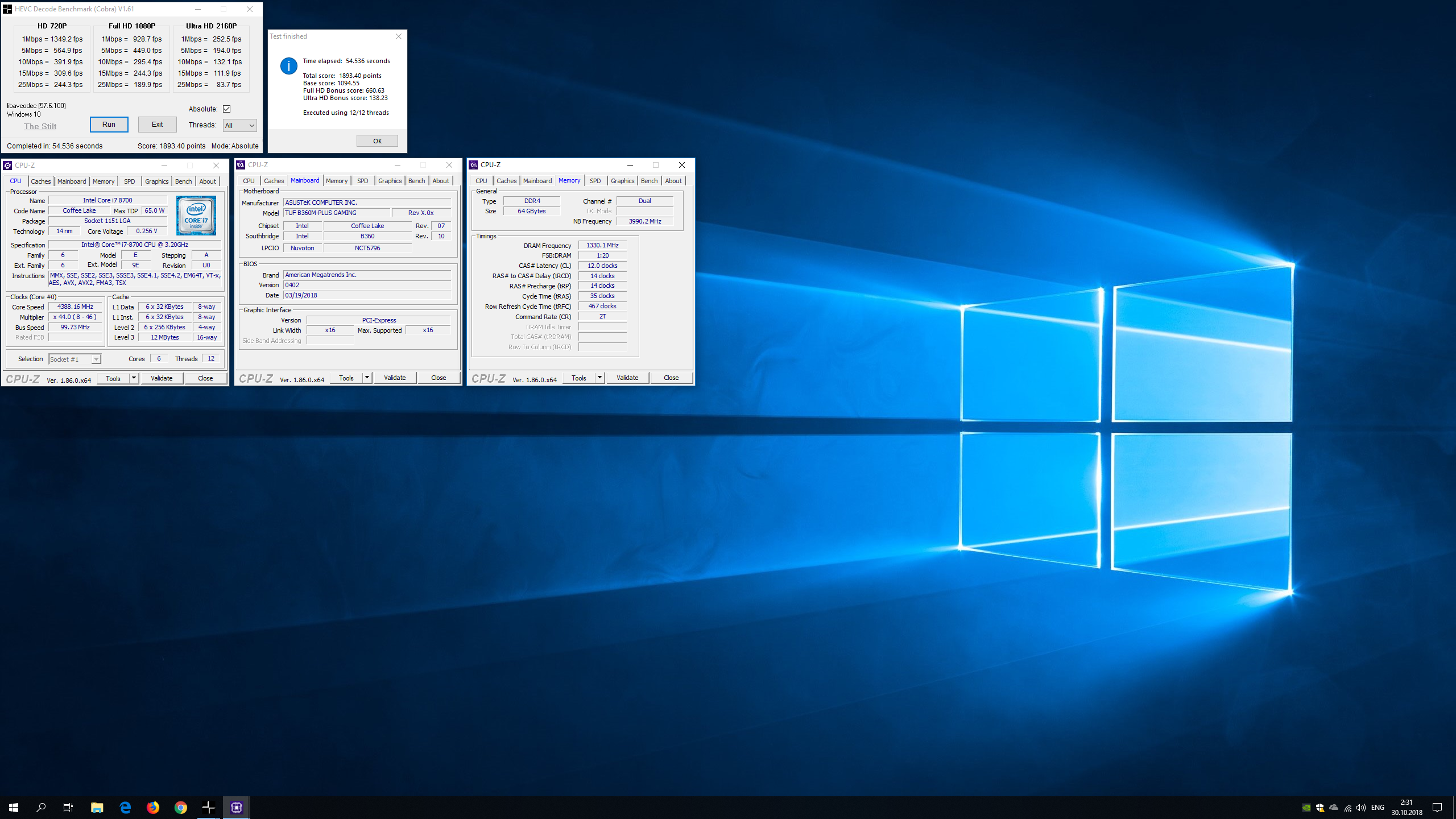Switch to Caches tab in first CPU-Z window
The width and height of the screenshot is (1456, 819).
coord(41,181)
